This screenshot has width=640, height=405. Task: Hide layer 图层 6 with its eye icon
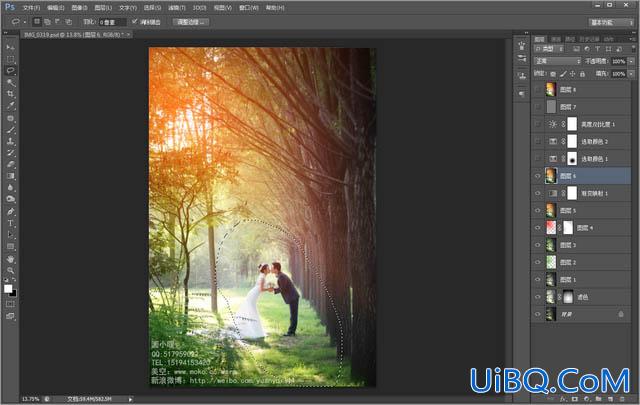(538, 176)
